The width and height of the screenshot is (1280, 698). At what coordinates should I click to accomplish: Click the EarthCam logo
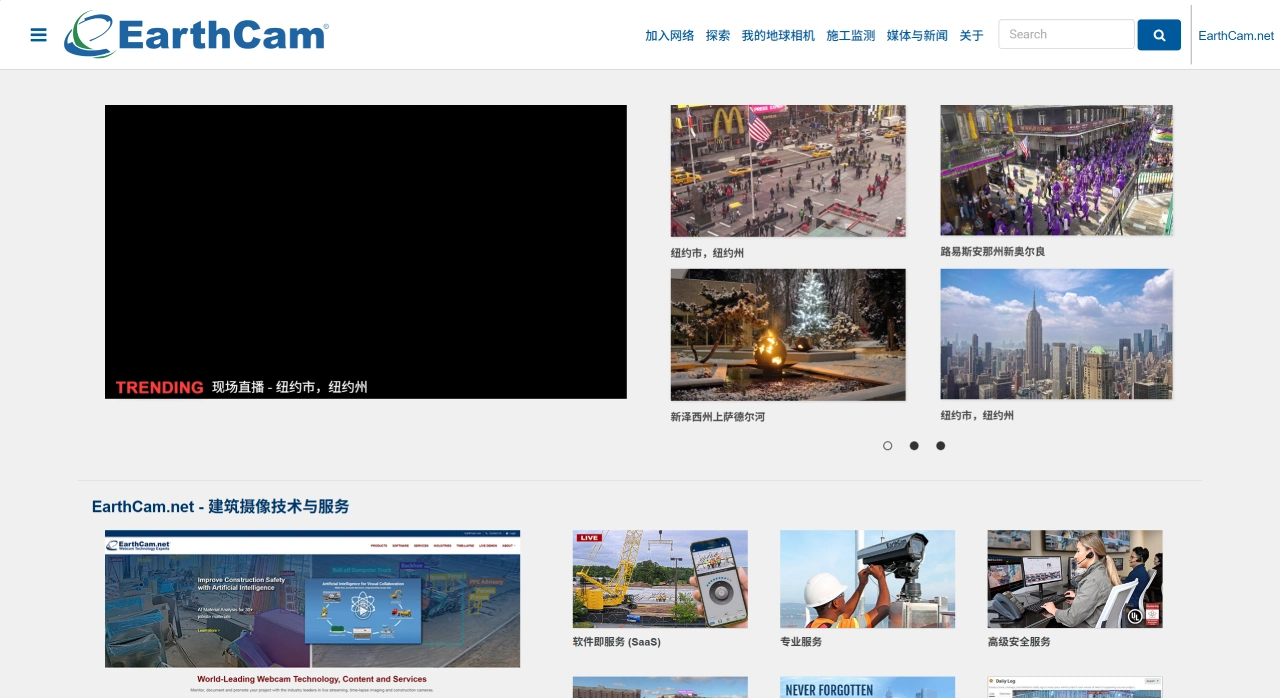click(196, 34)
